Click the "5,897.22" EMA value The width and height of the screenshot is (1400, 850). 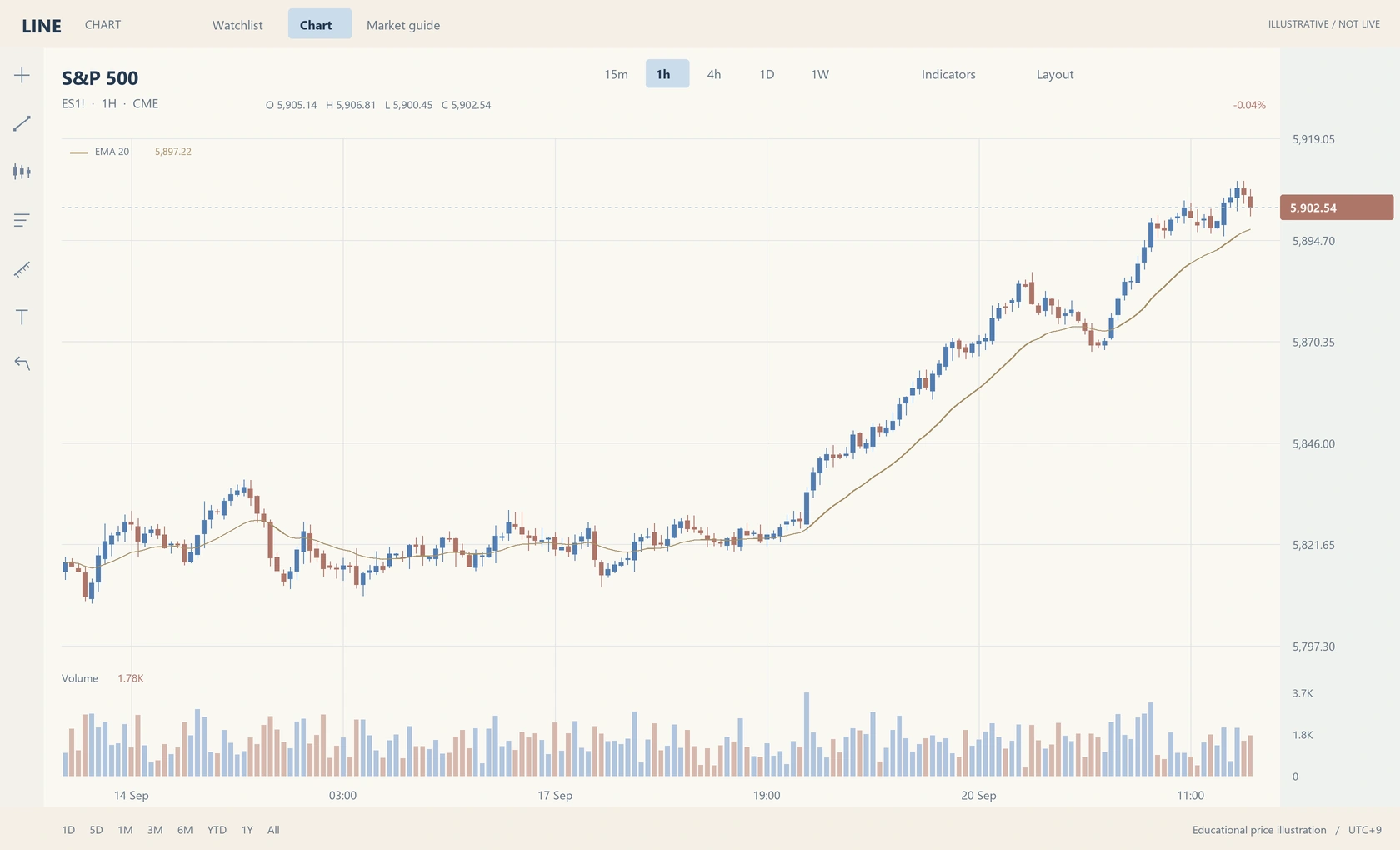(173, 152)
